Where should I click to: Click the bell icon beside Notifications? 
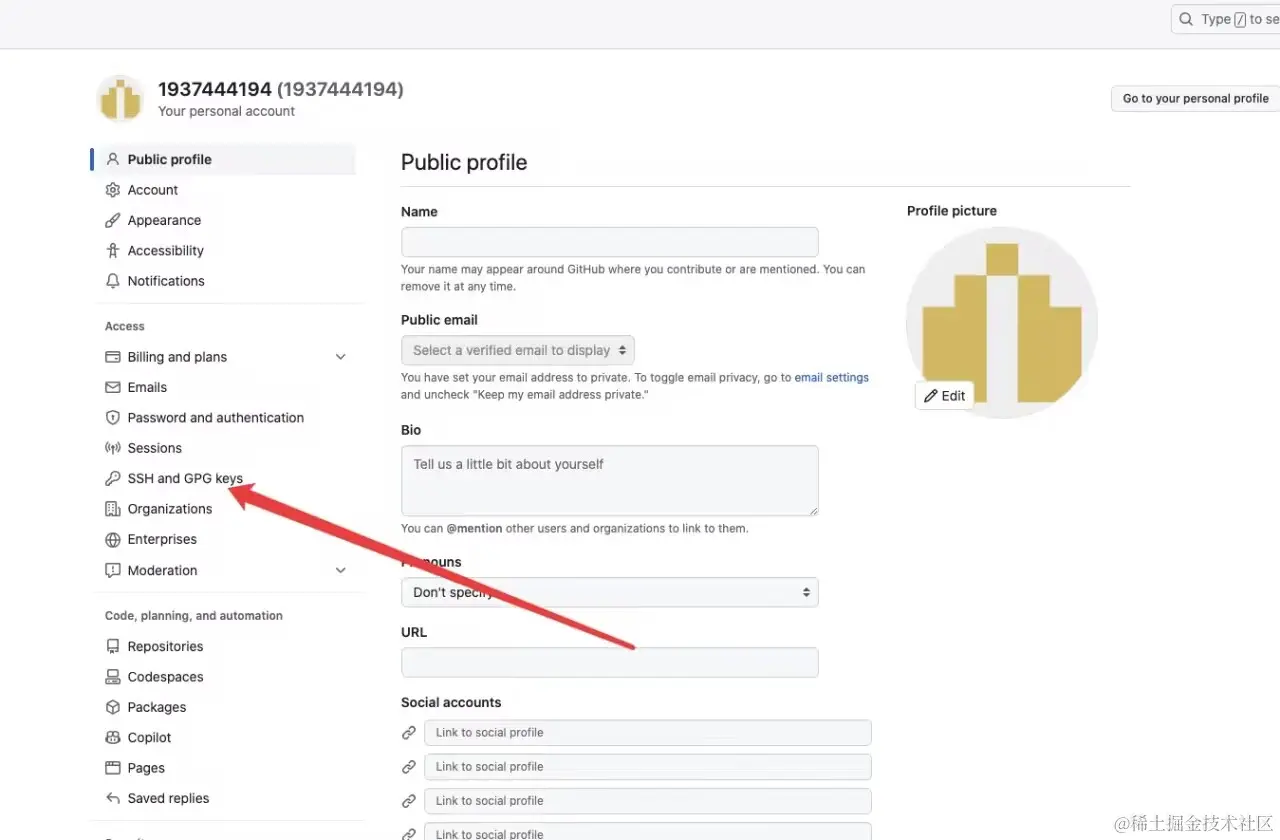tap(113, 280)
